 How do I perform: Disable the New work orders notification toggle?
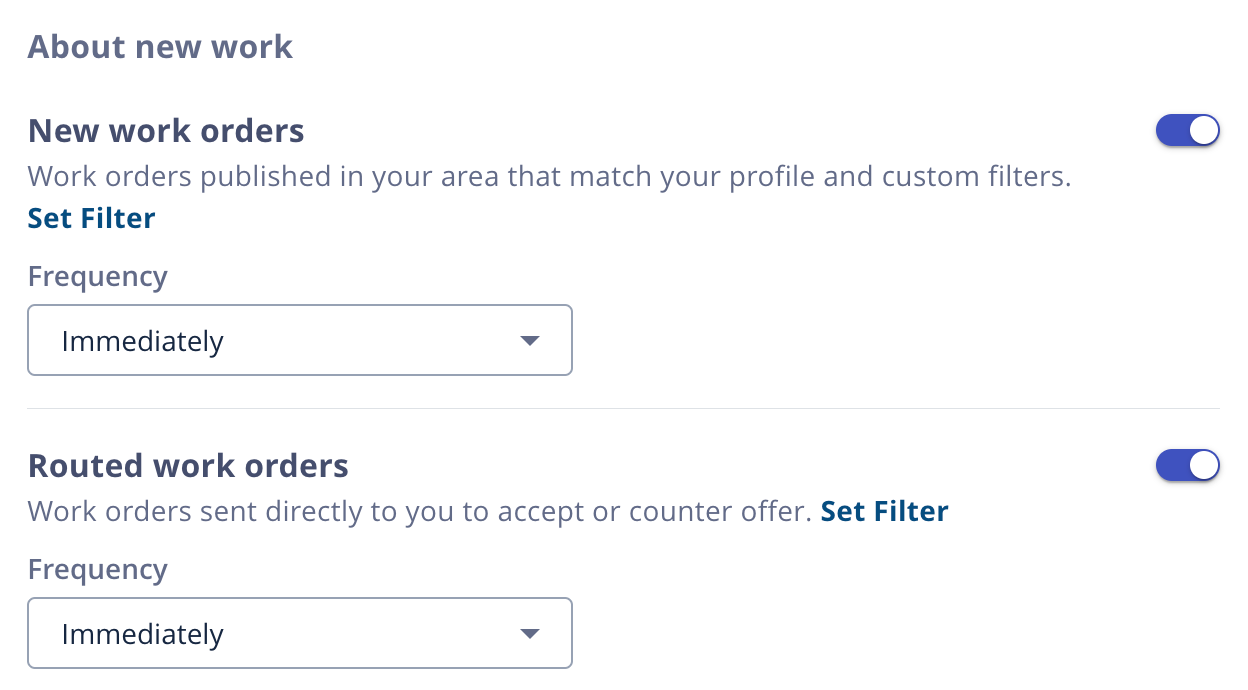(x=1188, y=130)
